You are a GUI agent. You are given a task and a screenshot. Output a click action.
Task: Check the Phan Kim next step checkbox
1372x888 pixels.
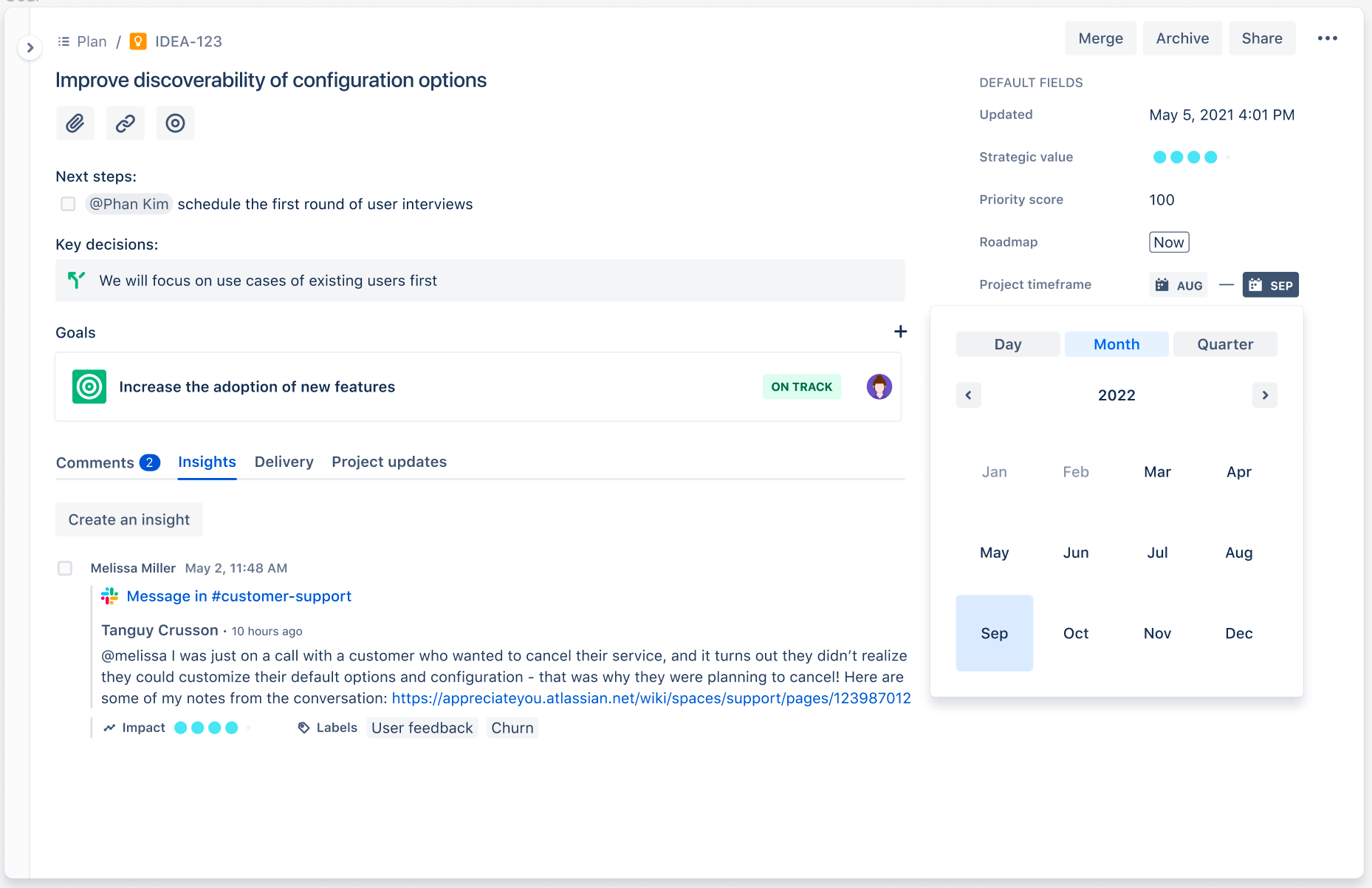pyautogui.click(x=67, y=204)
